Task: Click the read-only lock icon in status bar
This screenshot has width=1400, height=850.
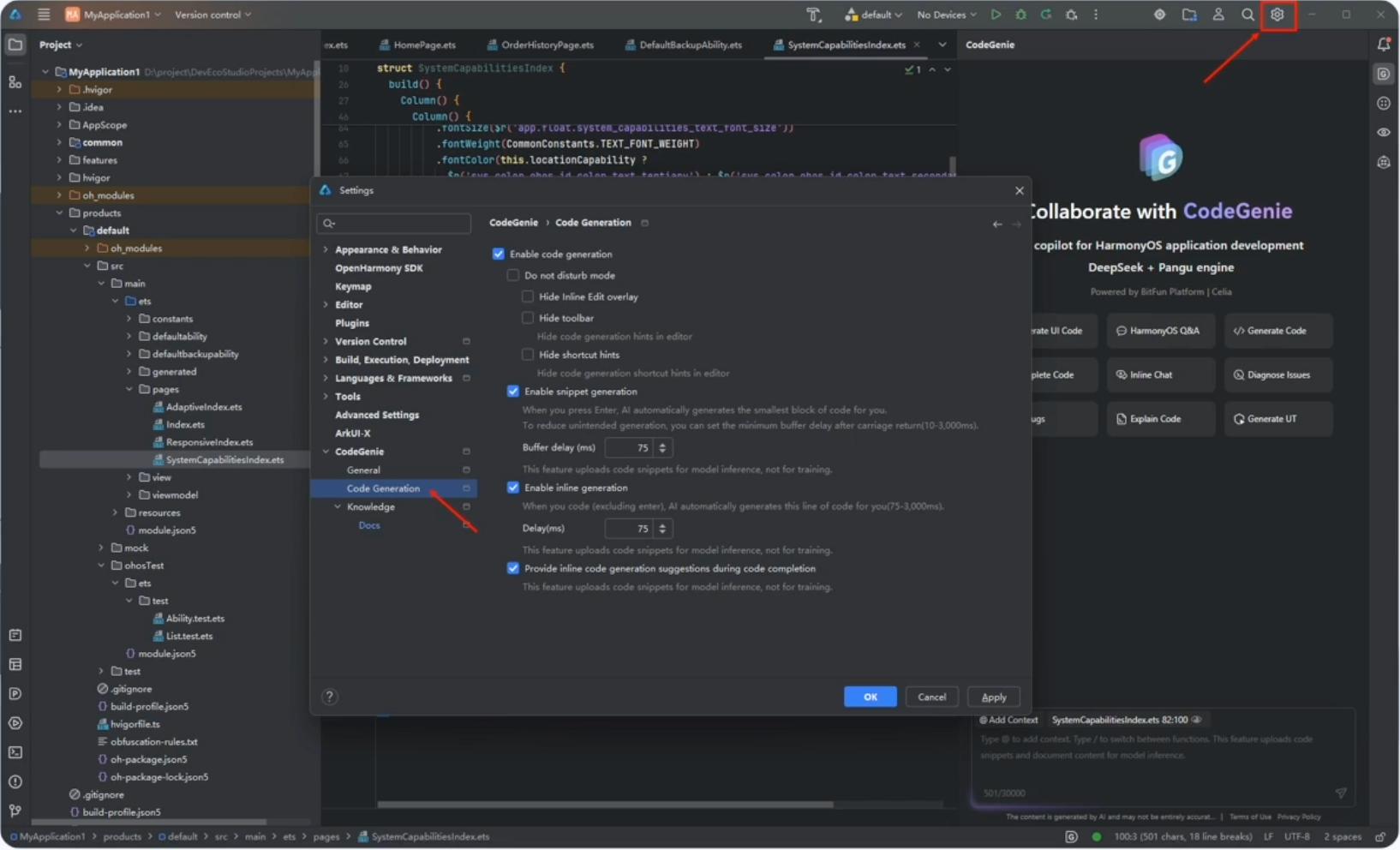Action: pyautogui.click(x=1380, y=836)
